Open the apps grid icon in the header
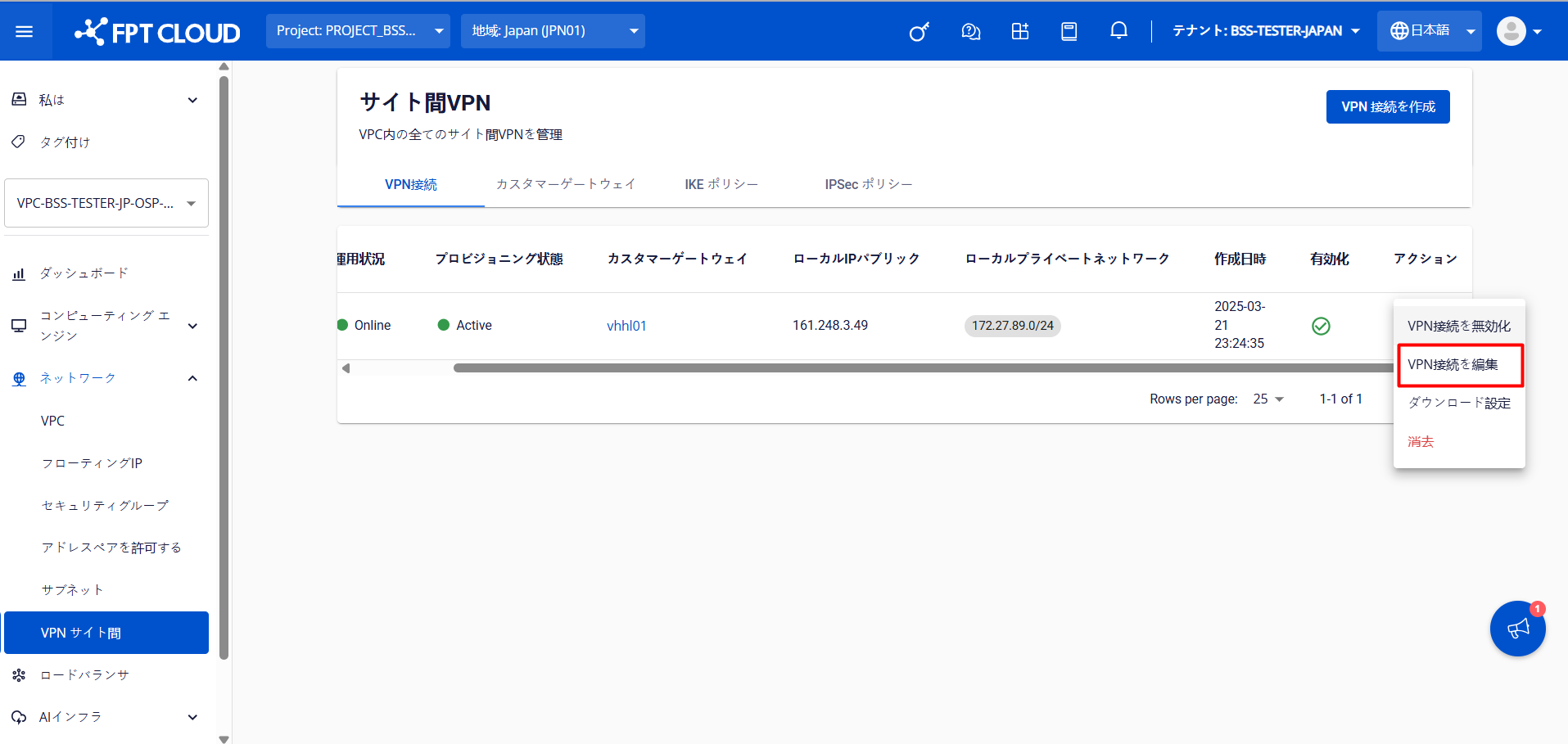This screenshot has height=744, width=1568. [1019, 31]
